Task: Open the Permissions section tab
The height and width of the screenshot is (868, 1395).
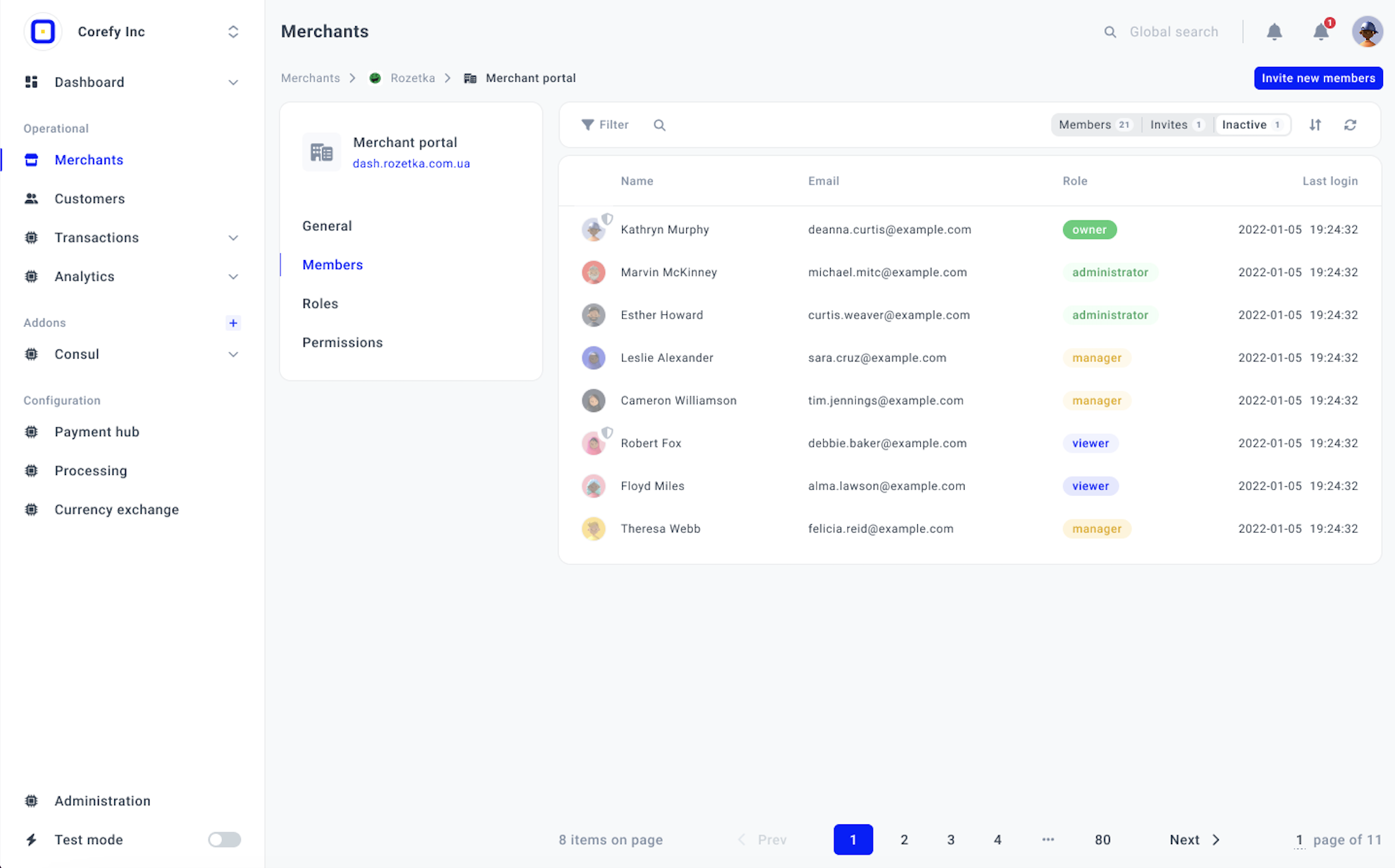Action: (342, 342)
